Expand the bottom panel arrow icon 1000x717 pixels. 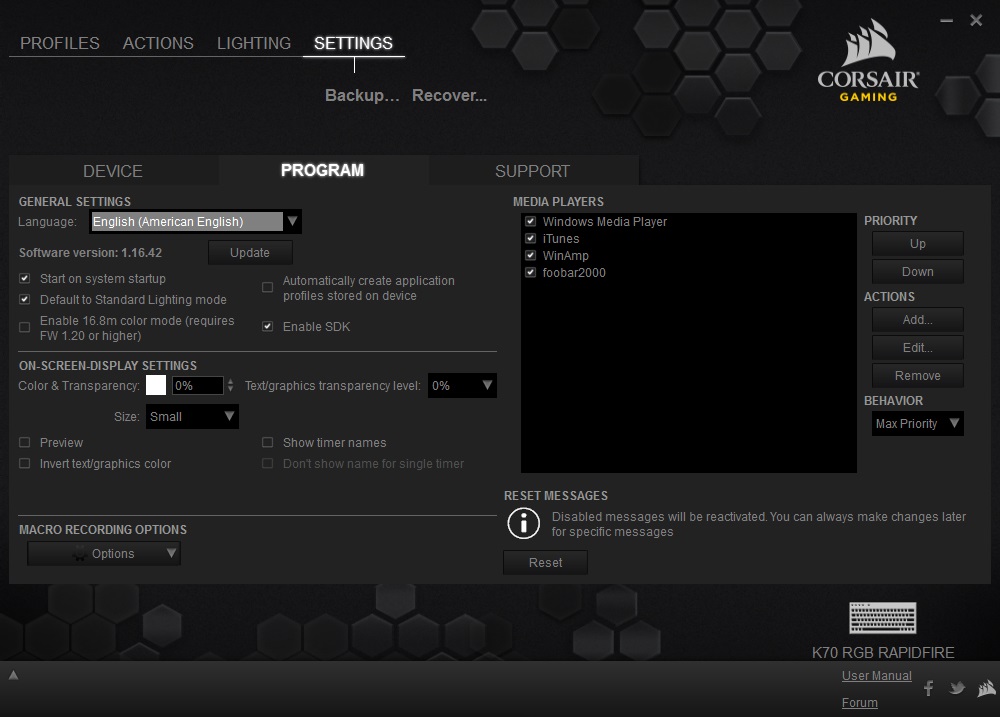click(x=13, y=675)
